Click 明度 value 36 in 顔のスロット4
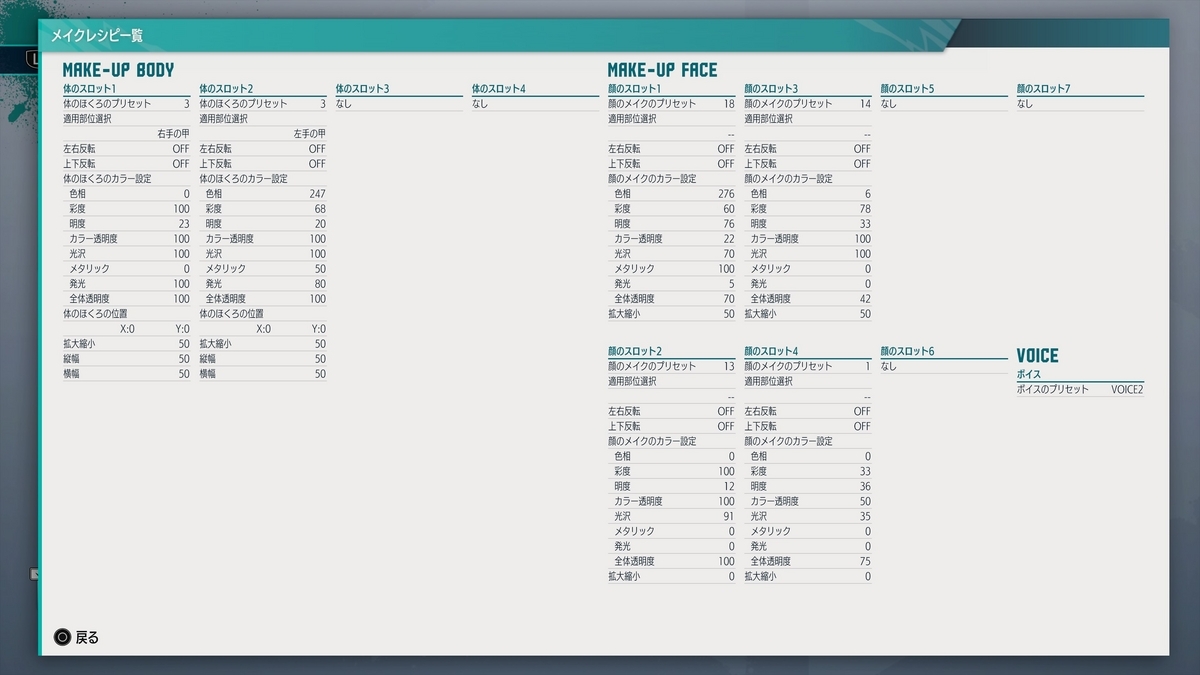Image resolution: width=1200 pixels, height=675 pixels. click(865, 487)
